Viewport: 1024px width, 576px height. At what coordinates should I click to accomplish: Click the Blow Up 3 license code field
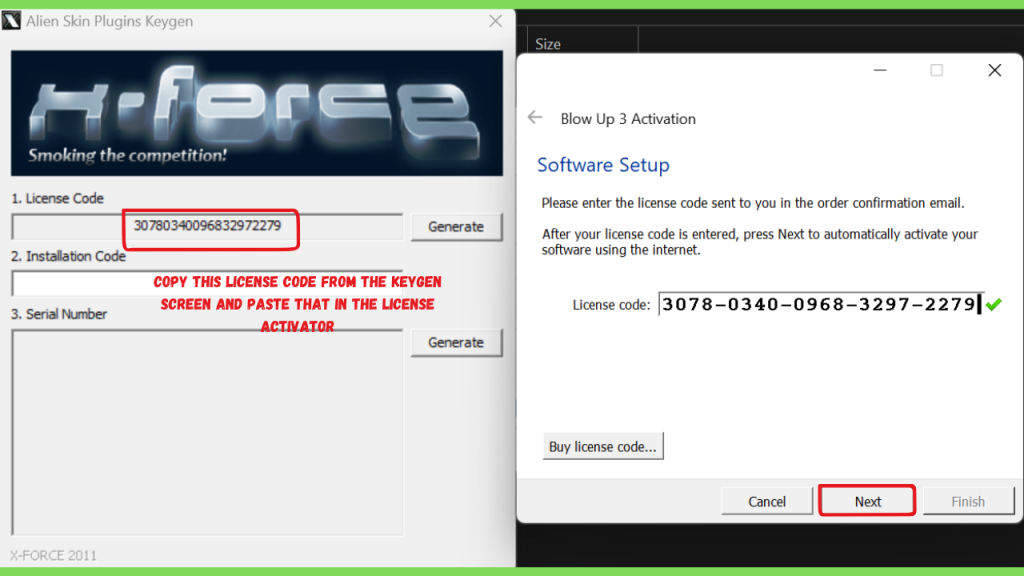821,304
